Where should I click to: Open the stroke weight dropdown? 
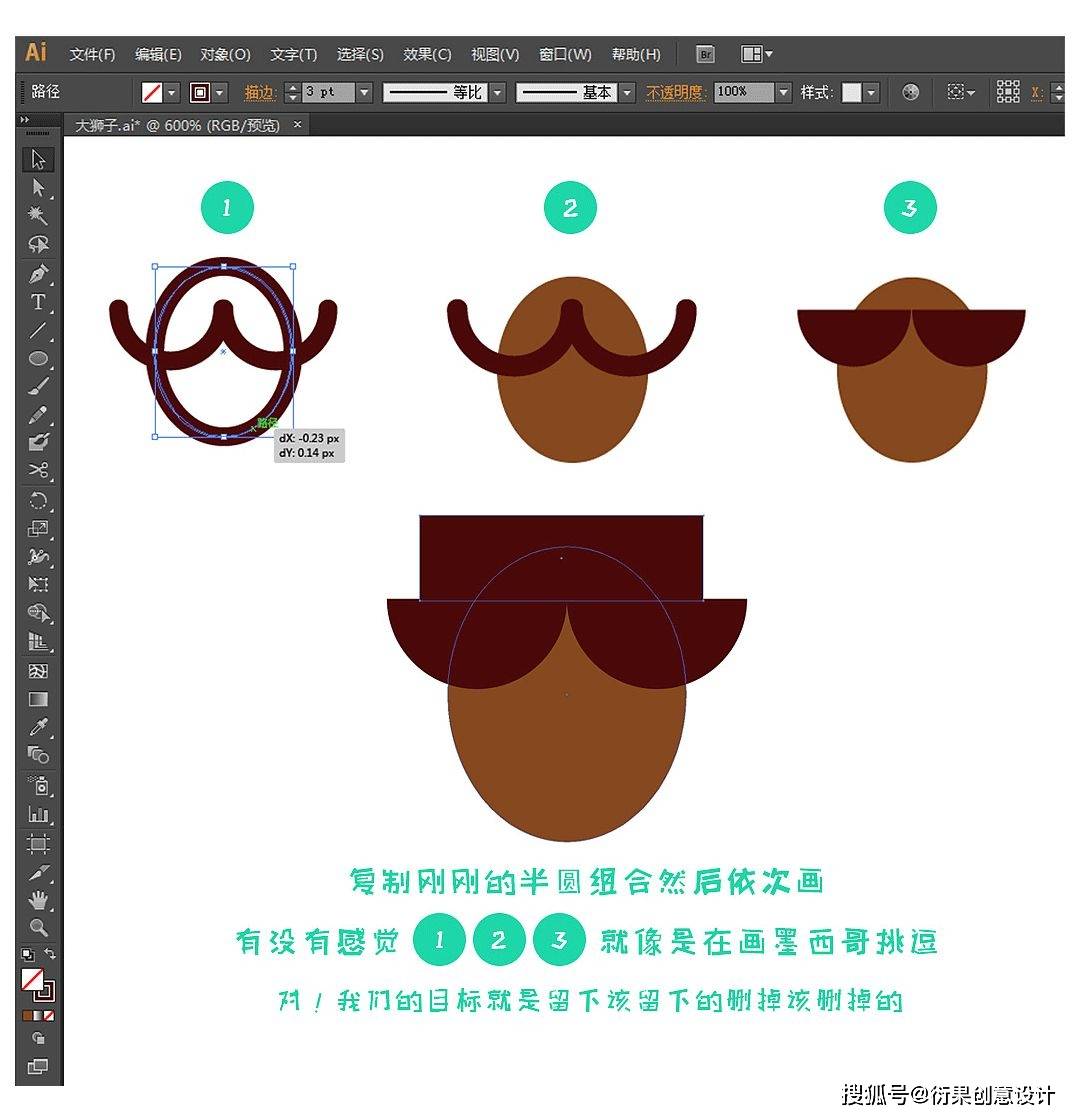(x=365, y=91)
